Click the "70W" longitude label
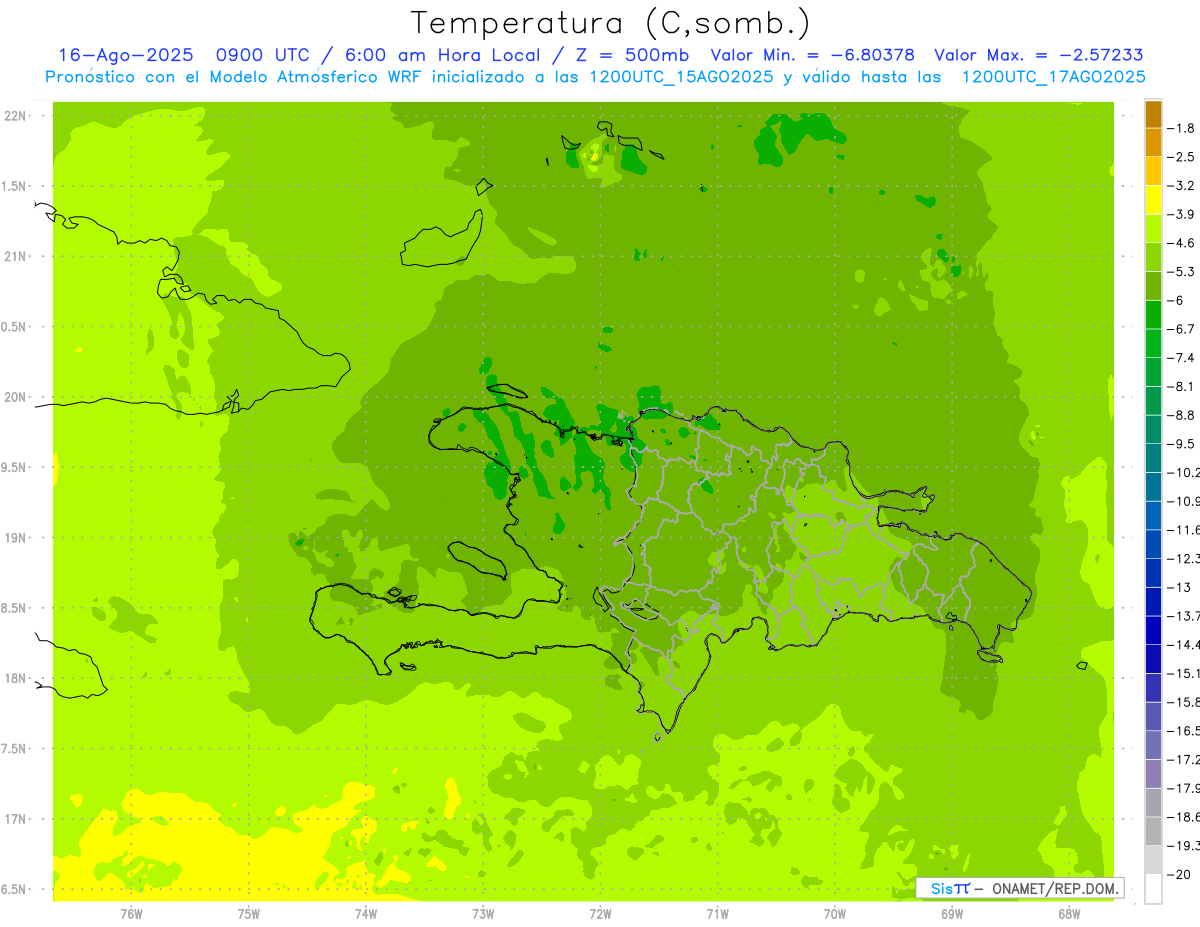1200x927 pixels. 835,914
